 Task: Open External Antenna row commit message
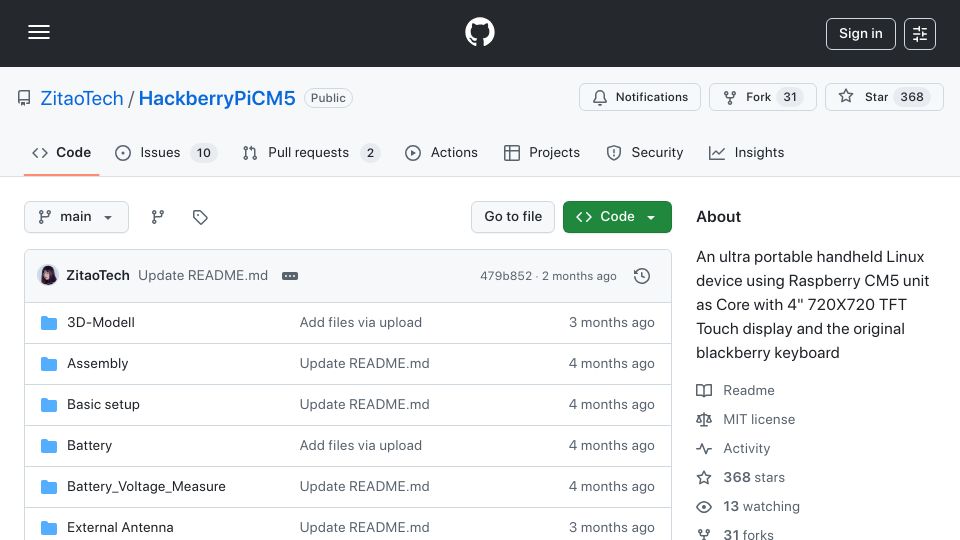tap(364, 528)
